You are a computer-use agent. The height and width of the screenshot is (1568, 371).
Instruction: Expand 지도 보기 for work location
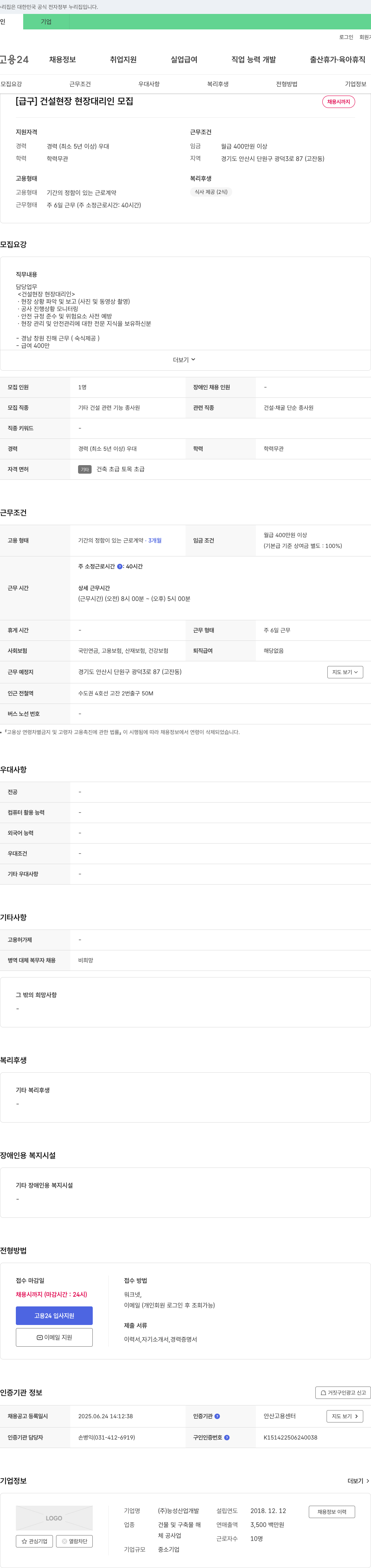(x=345, y=672)
